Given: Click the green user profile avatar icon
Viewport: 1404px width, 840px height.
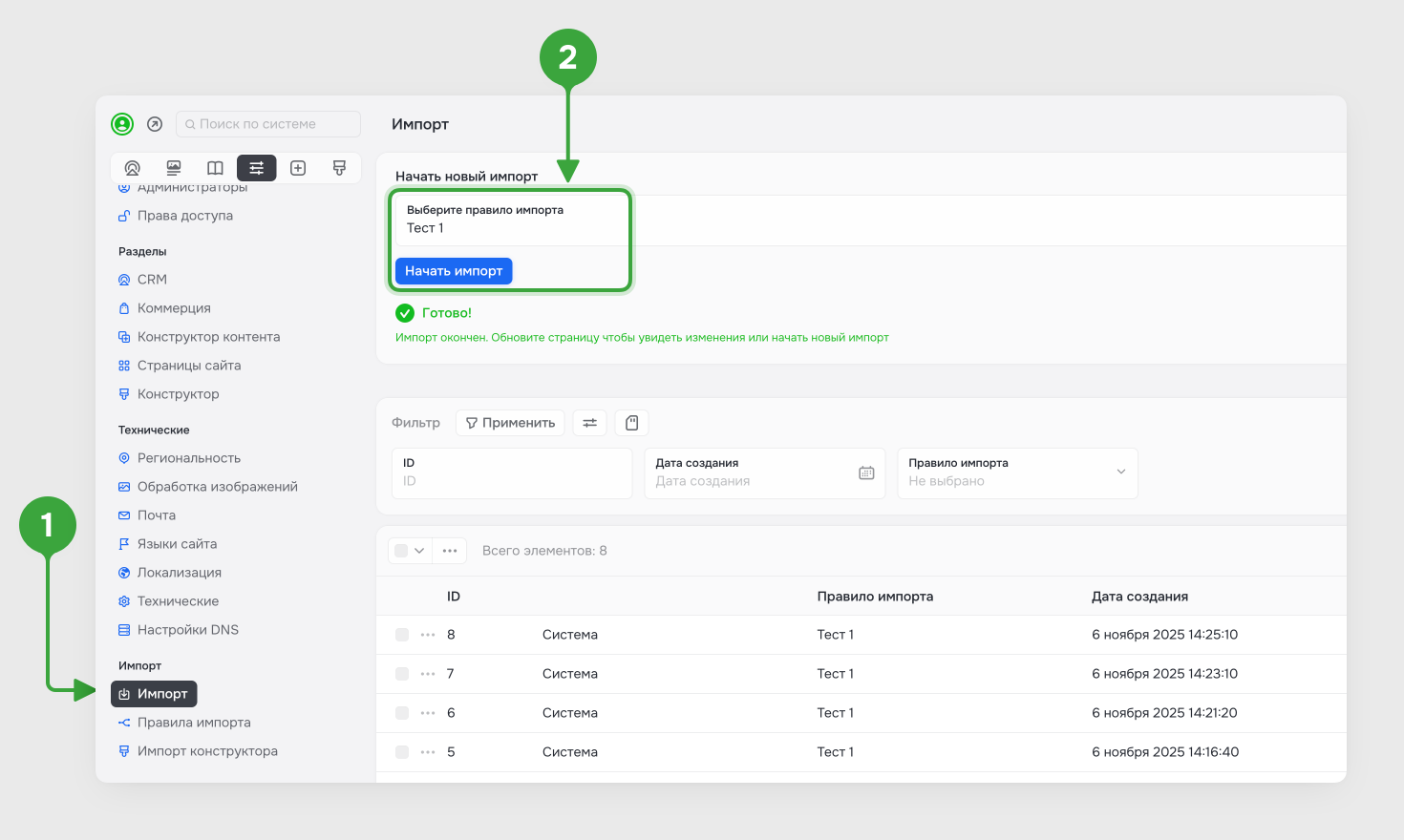Looking at the screenshot, I should click(122, 124).
